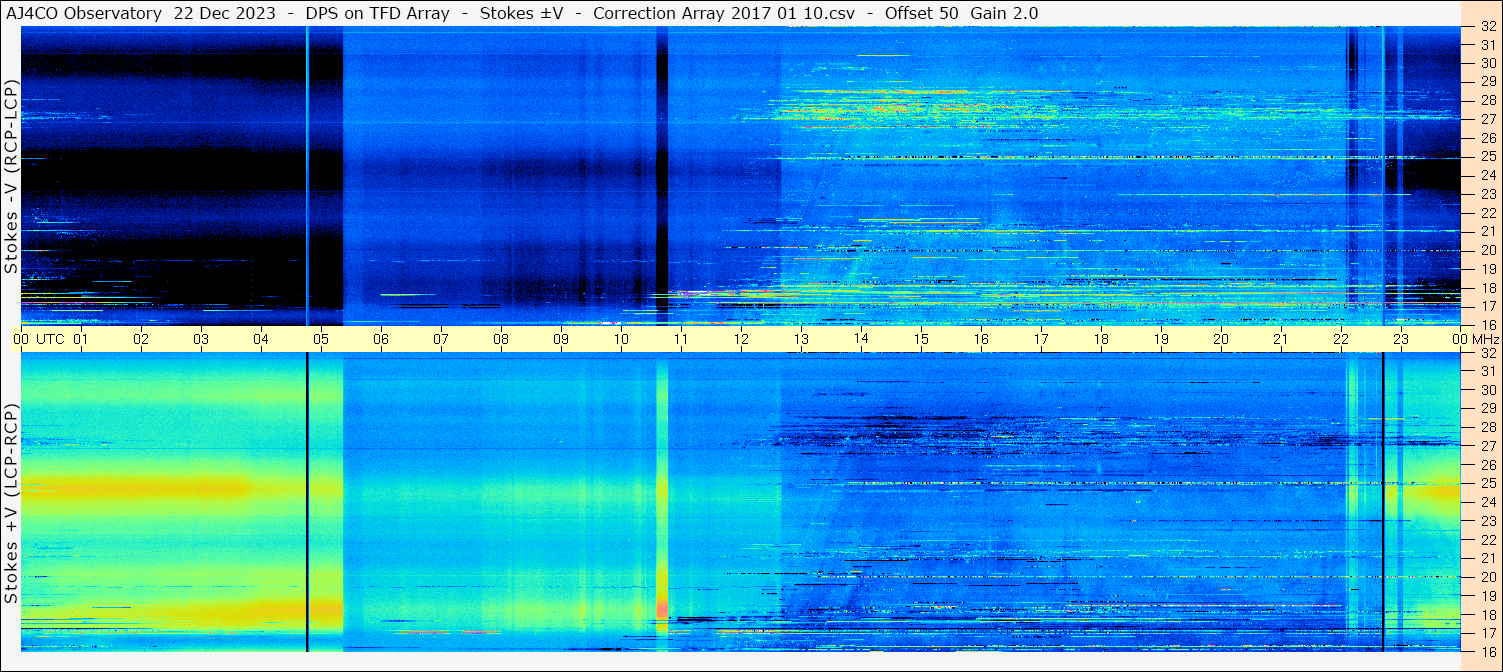Click the 28 frequency tick of Stokes -V panel
Viewport: 1503px width, 672px height.
(x=1487, y=100)
